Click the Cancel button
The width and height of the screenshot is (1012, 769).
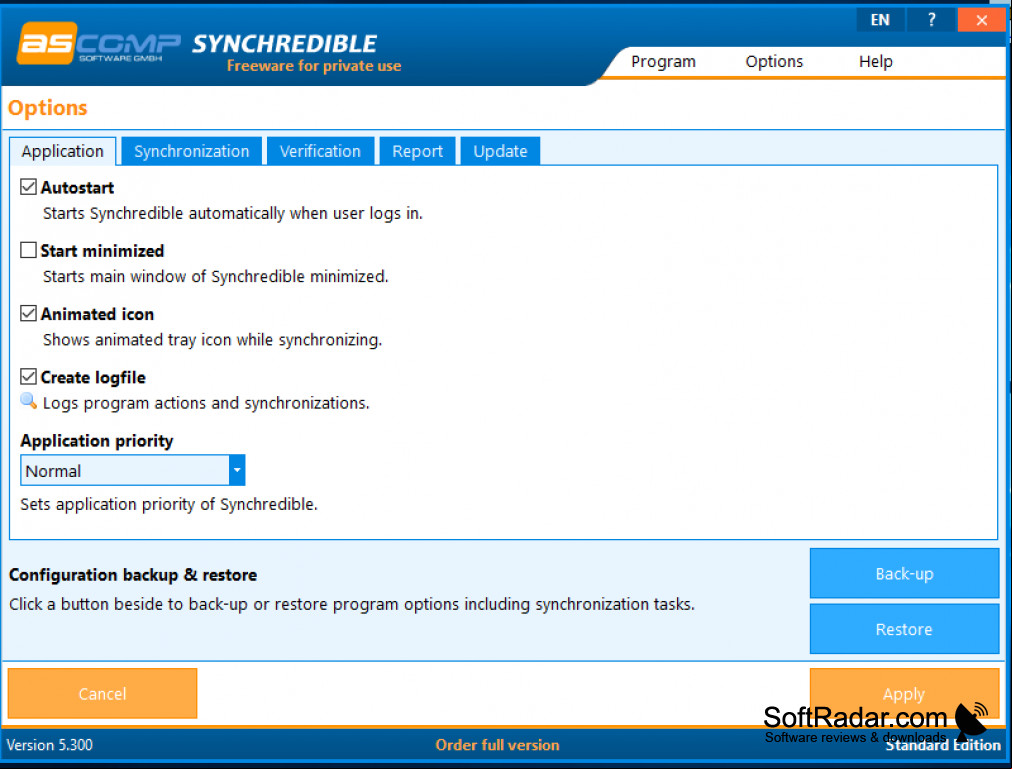[x=102, y=693]
